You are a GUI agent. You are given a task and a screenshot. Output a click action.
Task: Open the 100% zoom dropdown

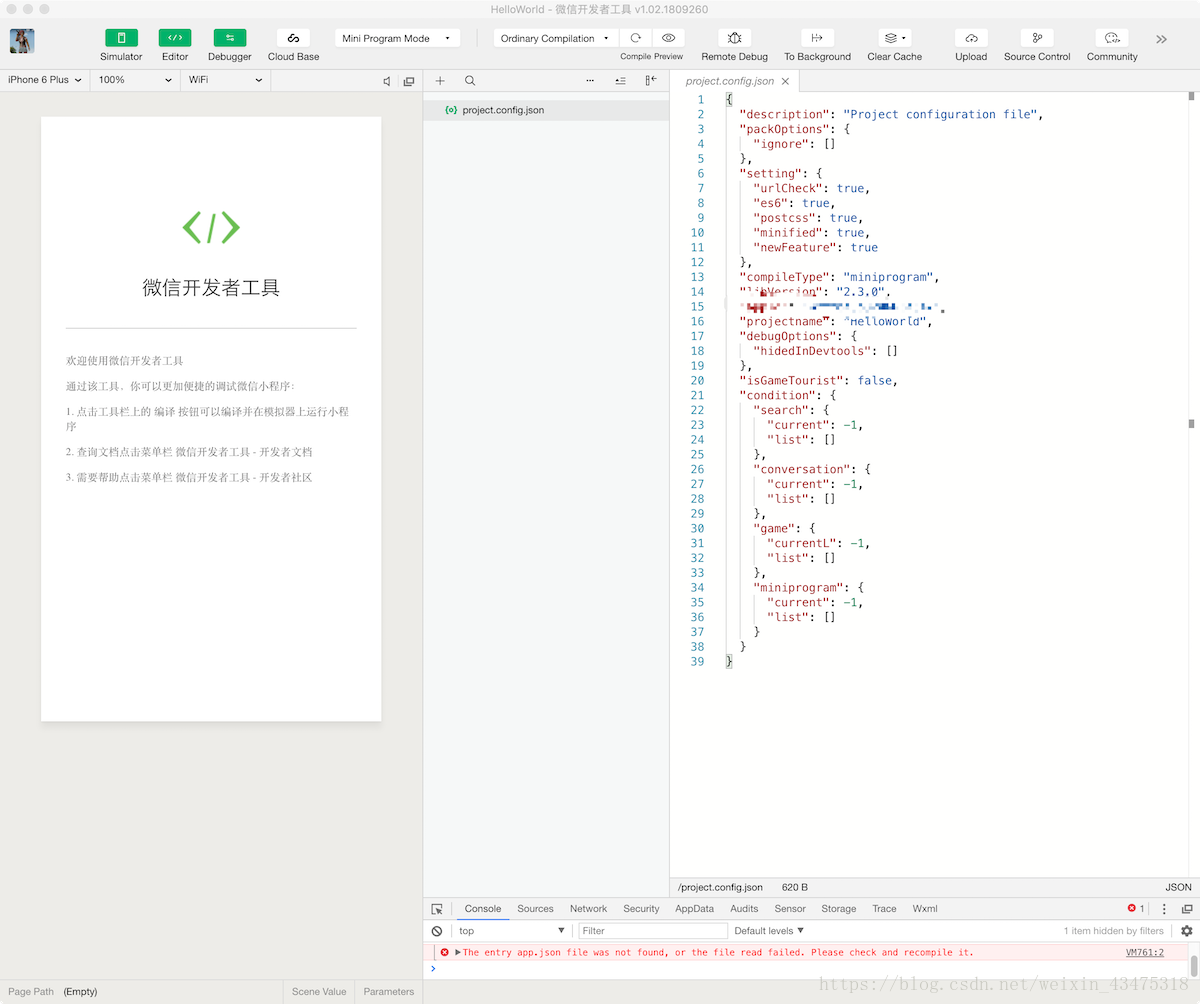[135, 80]
